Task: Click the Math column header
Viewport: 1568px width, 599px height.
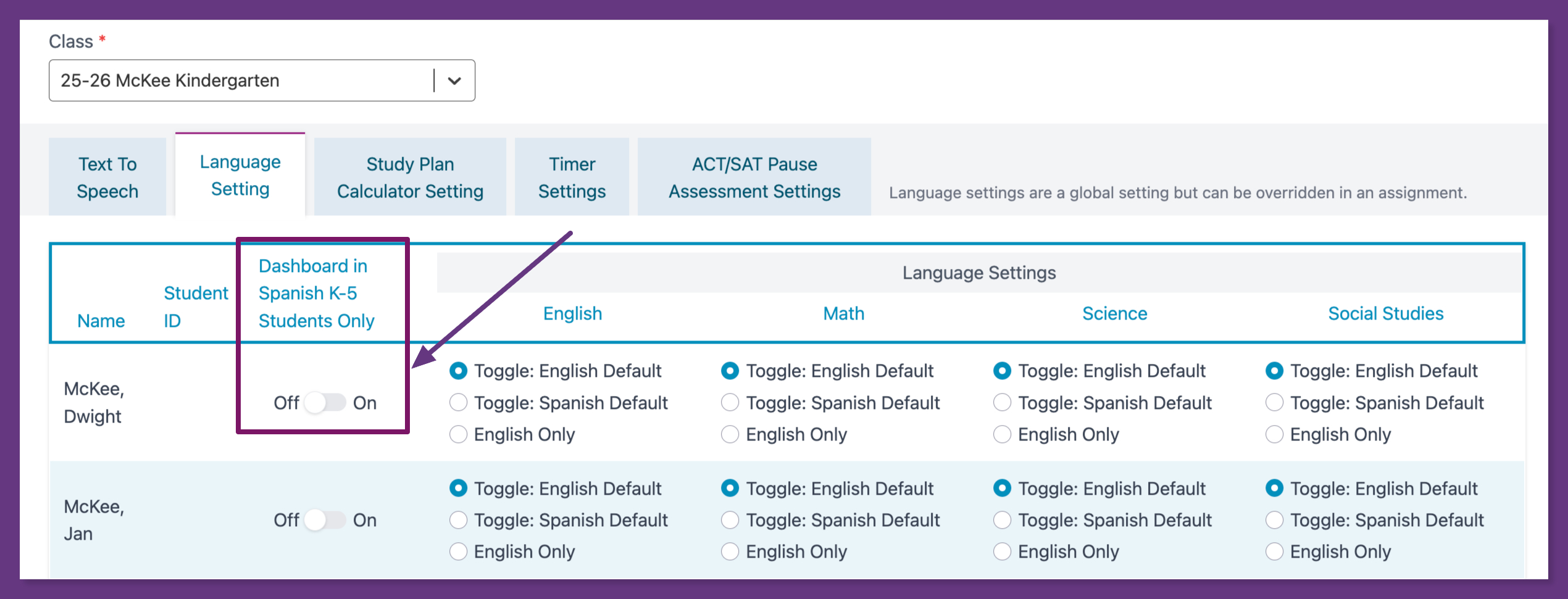Action: [843, 313]
